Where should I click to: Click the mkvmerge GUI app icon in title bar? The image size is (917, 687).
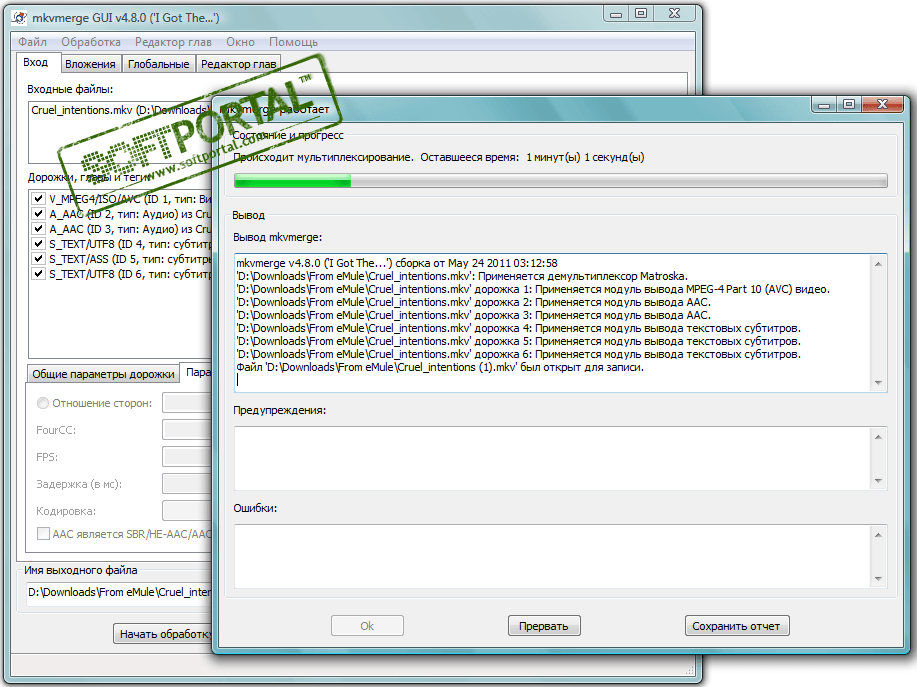coord(19,18)
